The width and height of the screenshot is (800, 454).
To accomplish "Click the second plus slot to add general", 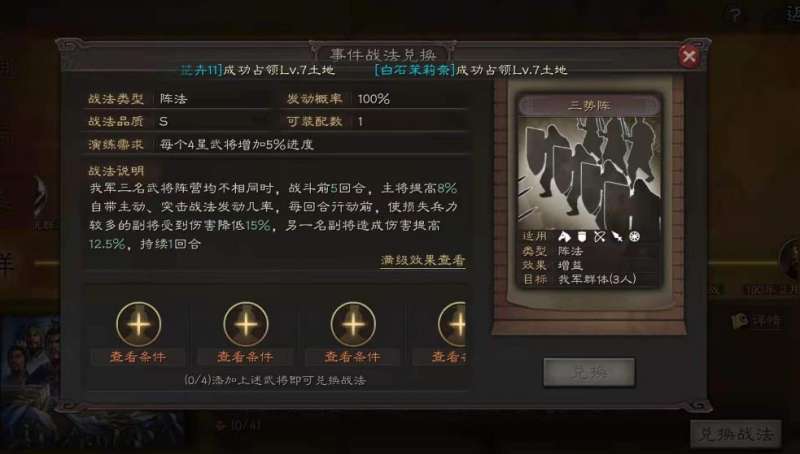I will point(245,324).
